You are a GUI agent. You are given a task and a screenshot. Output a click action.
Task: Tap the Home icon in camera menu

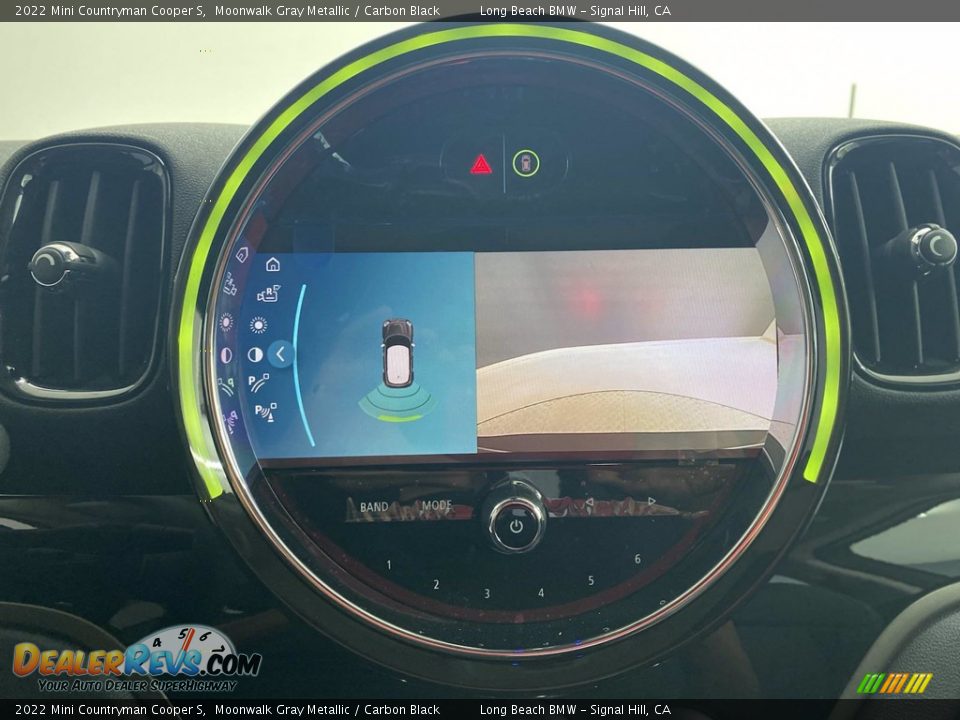(x=272, y=265)
